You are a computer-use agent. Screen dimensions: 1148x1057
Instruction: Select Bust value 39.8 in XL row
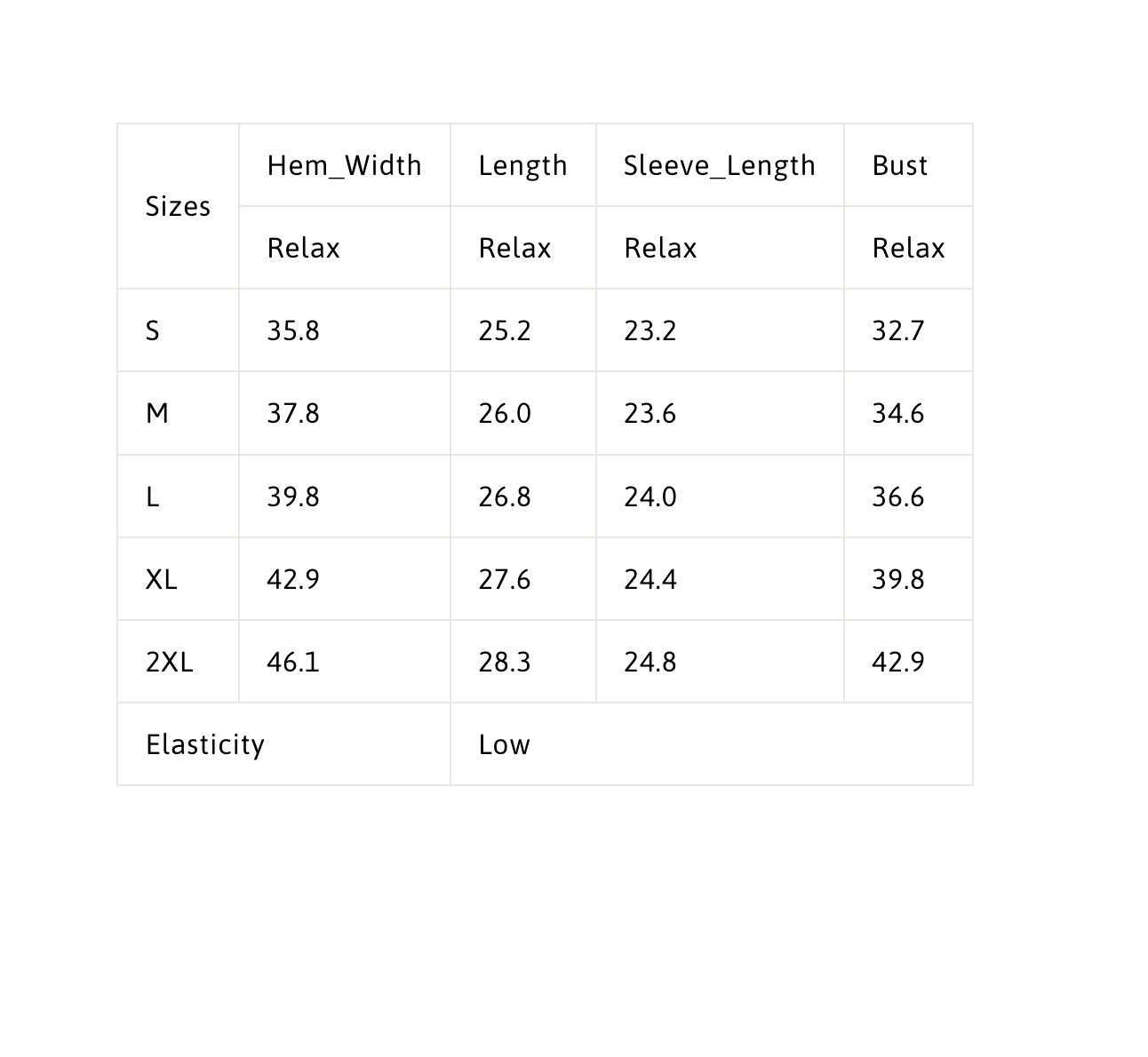(x=898, y=579)
